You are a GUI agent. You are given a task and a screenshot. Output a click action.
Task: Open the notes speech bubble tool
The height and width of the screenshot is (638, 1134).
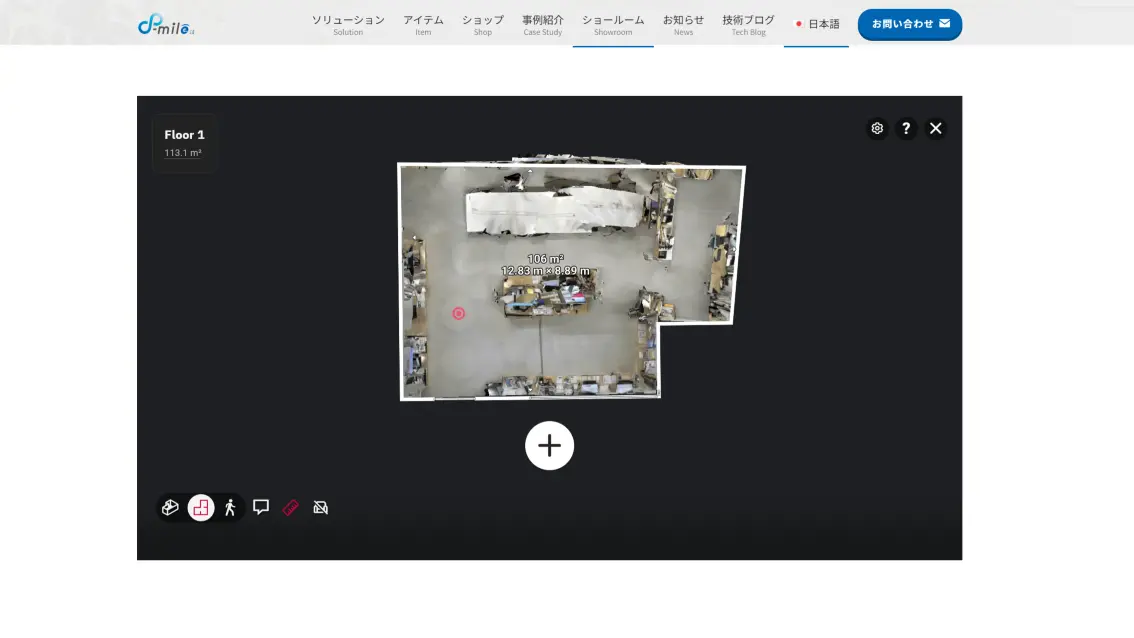(261, 507)
